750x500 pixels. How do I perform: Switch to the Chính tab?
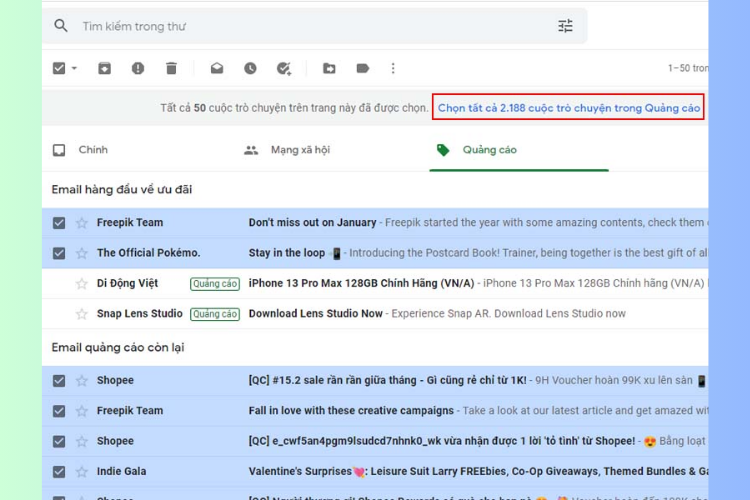point(92,150)
